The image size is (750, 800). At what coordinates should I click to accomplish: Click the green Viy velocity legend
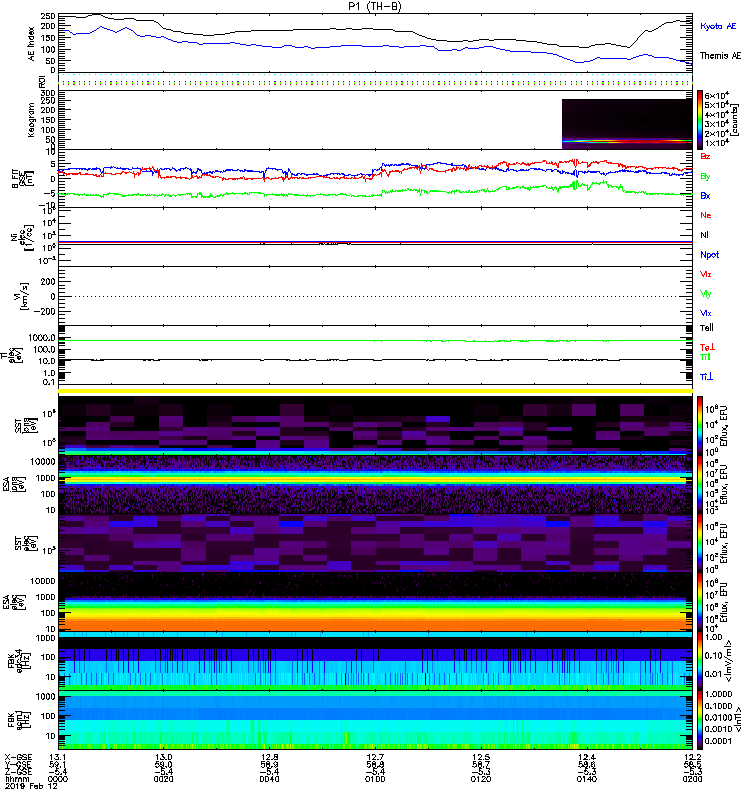coord(706,294)
